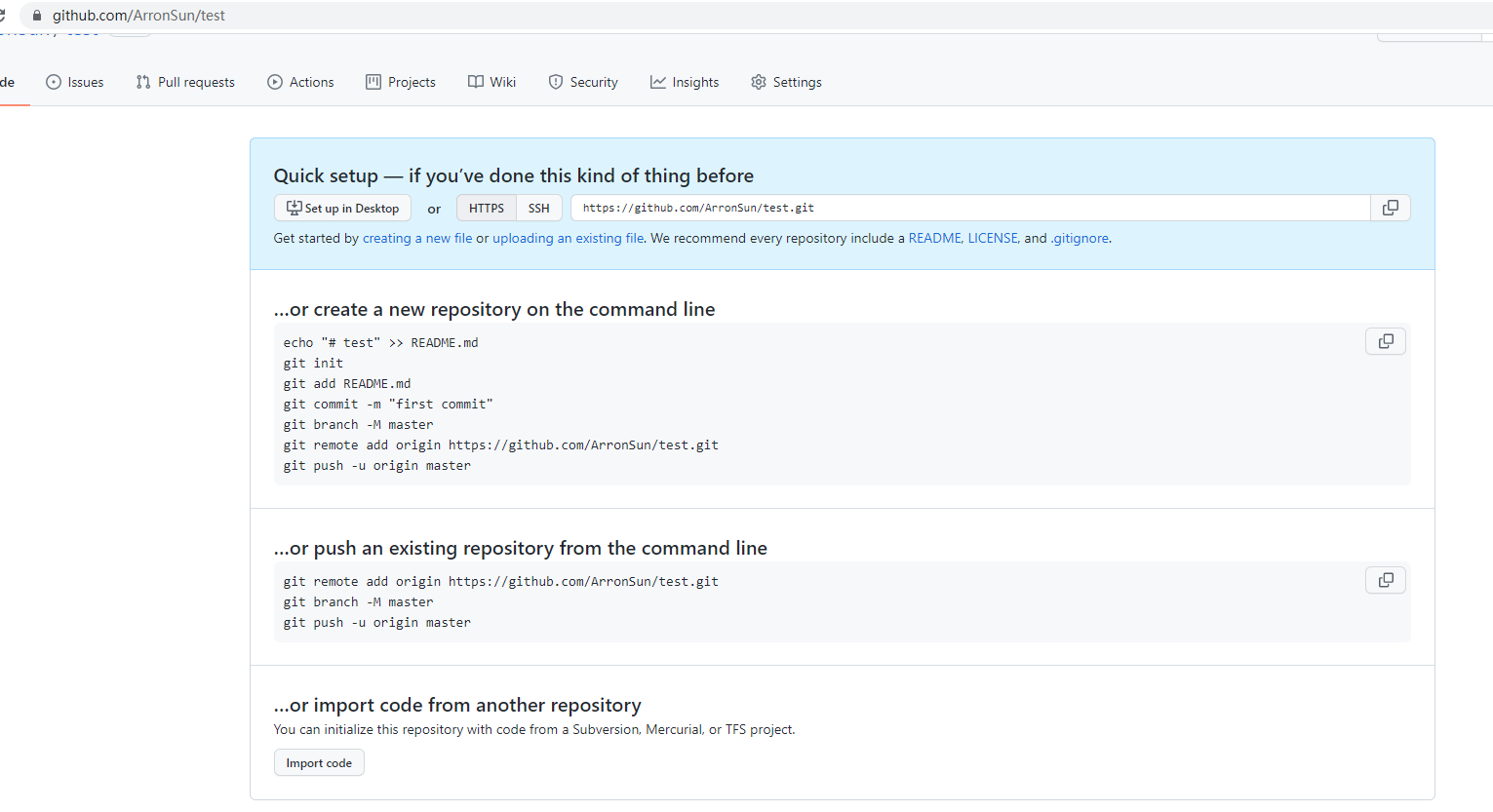This screenshot has width=1493, height=812.
Task: Open the LICENSE link
Action: [993, 238]
